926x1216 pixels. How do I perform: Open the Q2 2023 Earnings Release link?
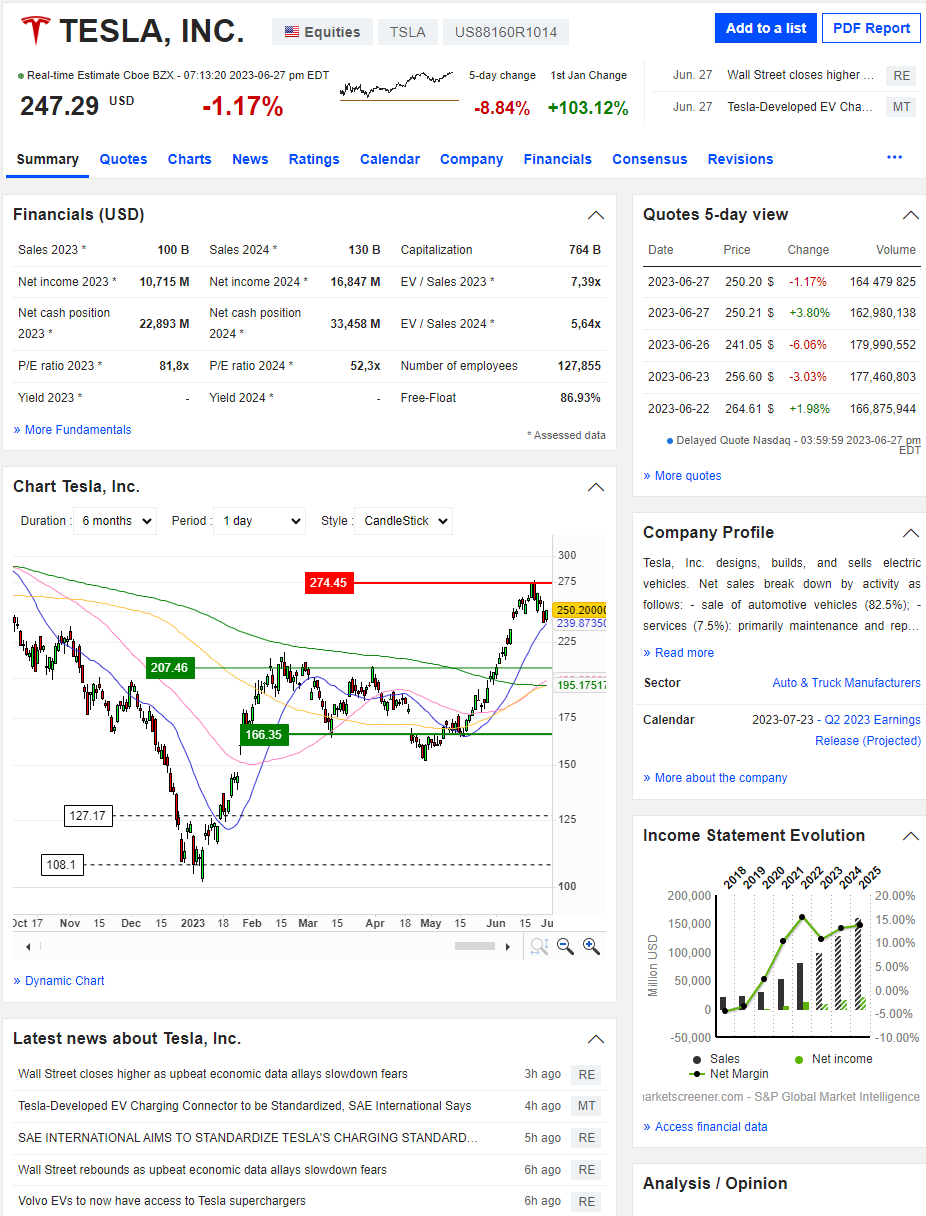(869, 730)
